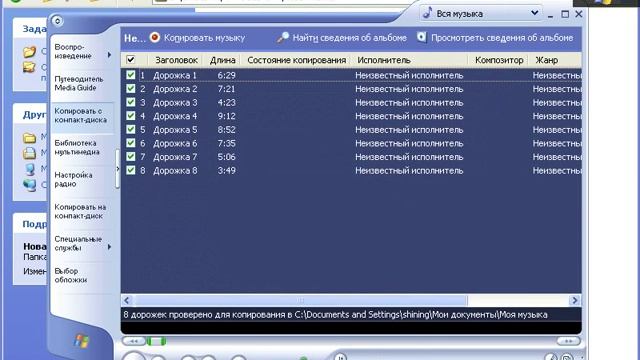Viewport: 640px width, 360px height.
Task: Click the truncated album title Не... label
Action: coord(135,38)
